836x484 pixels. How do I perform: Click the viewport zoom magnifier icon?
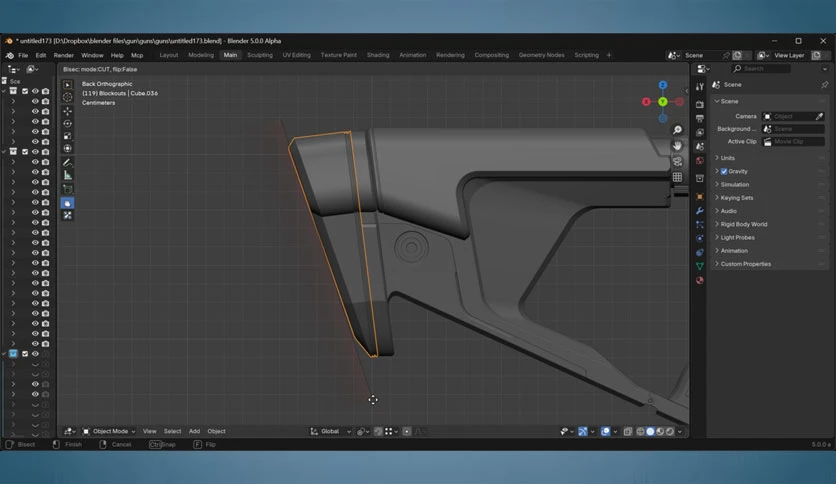pyautogui.click(x=677, y=130)
